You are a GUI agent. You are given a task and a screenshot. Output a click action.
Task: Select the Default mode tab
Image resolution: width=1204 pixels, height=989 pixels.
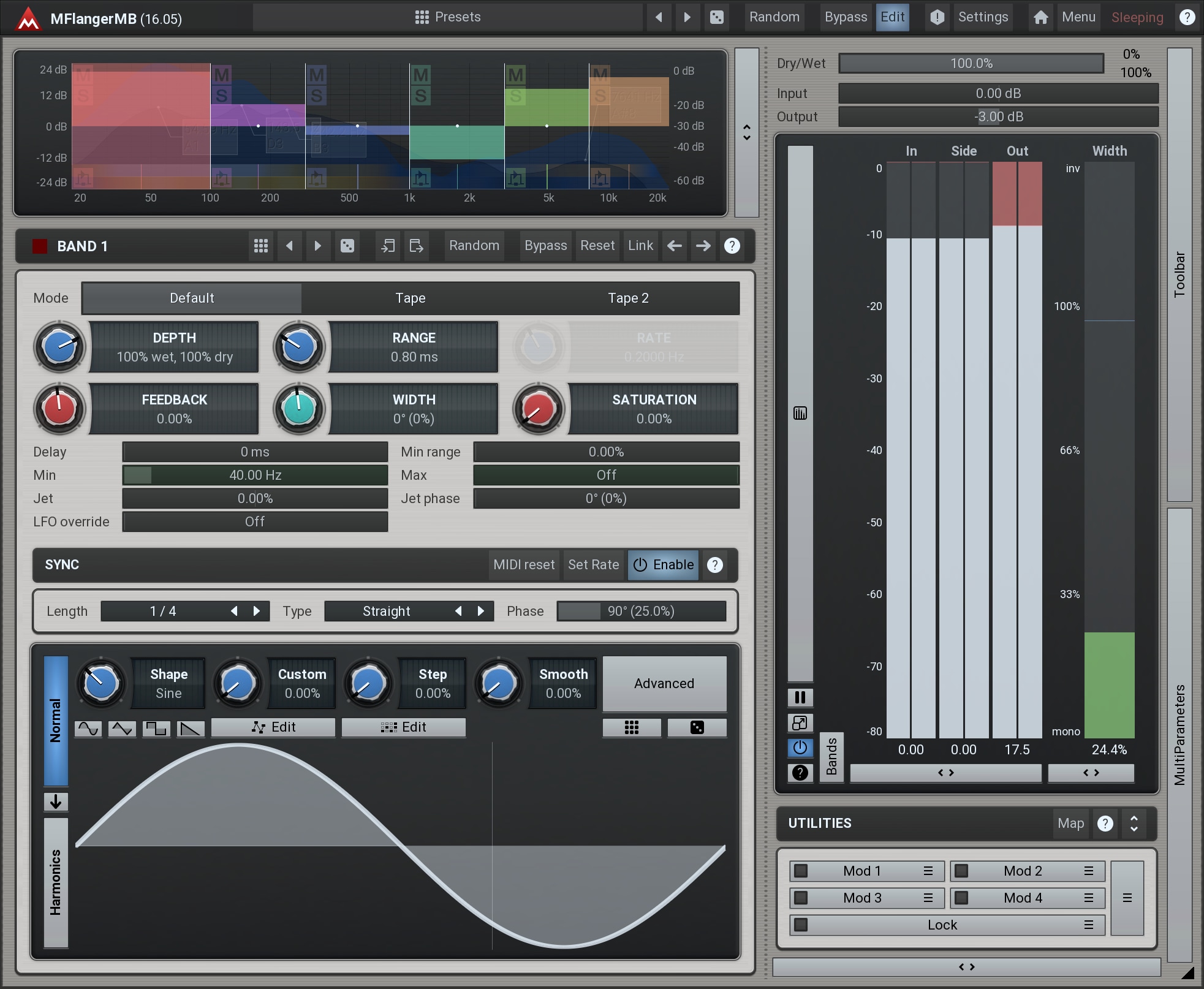coord(192,298)
